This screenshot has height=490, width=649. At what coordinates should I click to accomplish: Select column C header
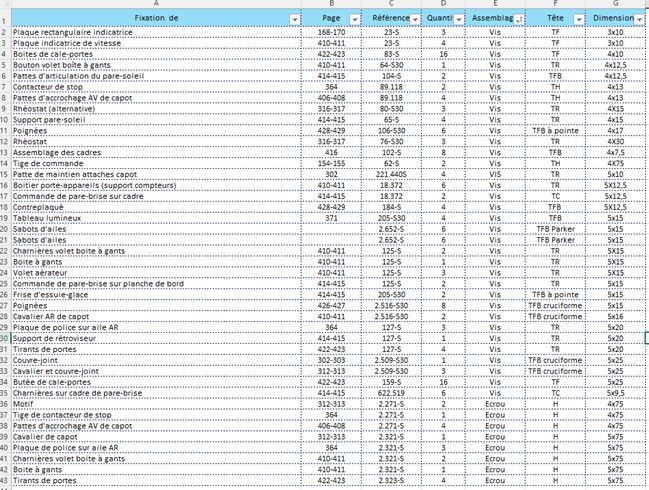(x=392, y=4)
